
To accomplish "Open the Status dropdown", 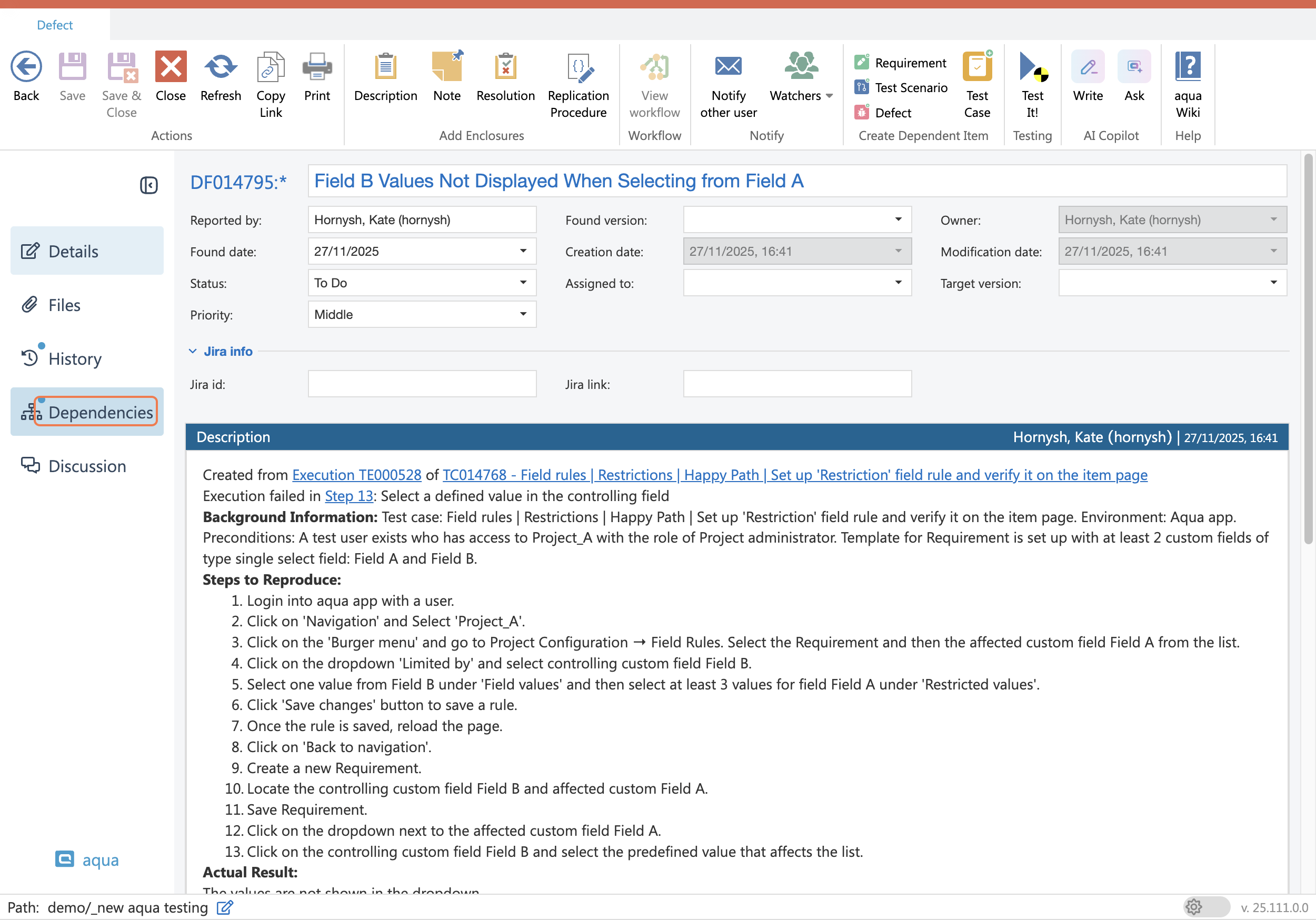I will tap(523, 283).
